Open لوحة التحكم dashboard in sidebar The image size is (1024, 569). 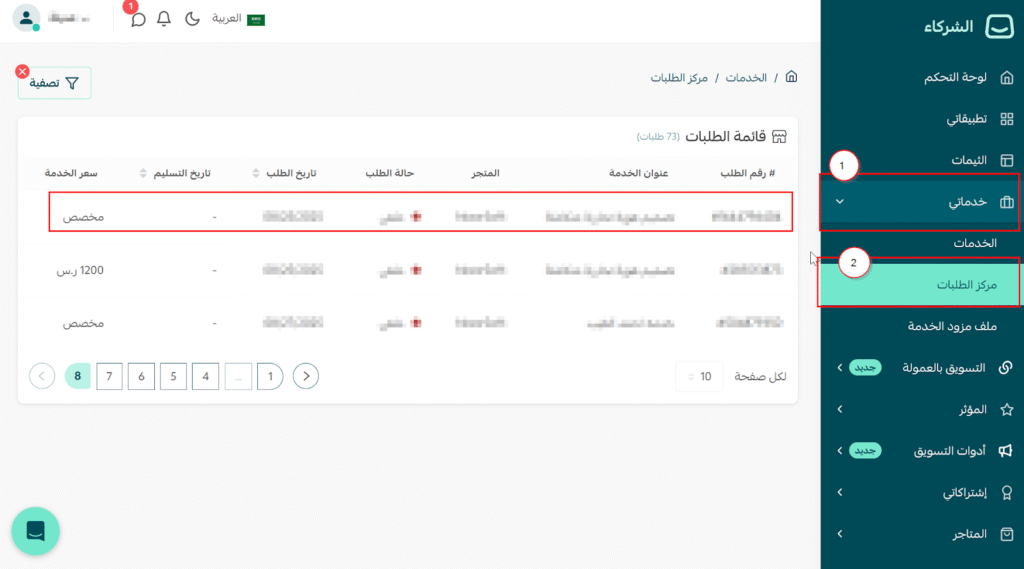(x=950, y=78)
